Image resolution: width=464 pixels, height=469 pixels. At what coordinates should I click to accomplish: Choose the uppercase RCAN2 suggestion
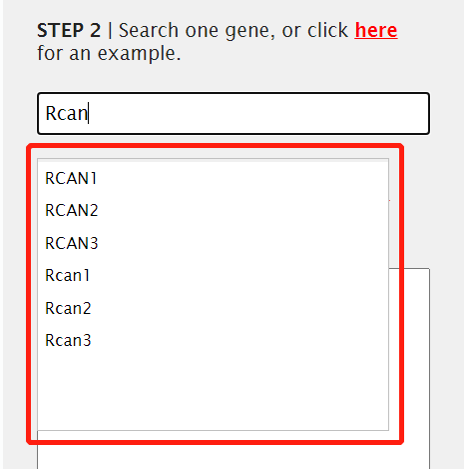click(213, 210)
